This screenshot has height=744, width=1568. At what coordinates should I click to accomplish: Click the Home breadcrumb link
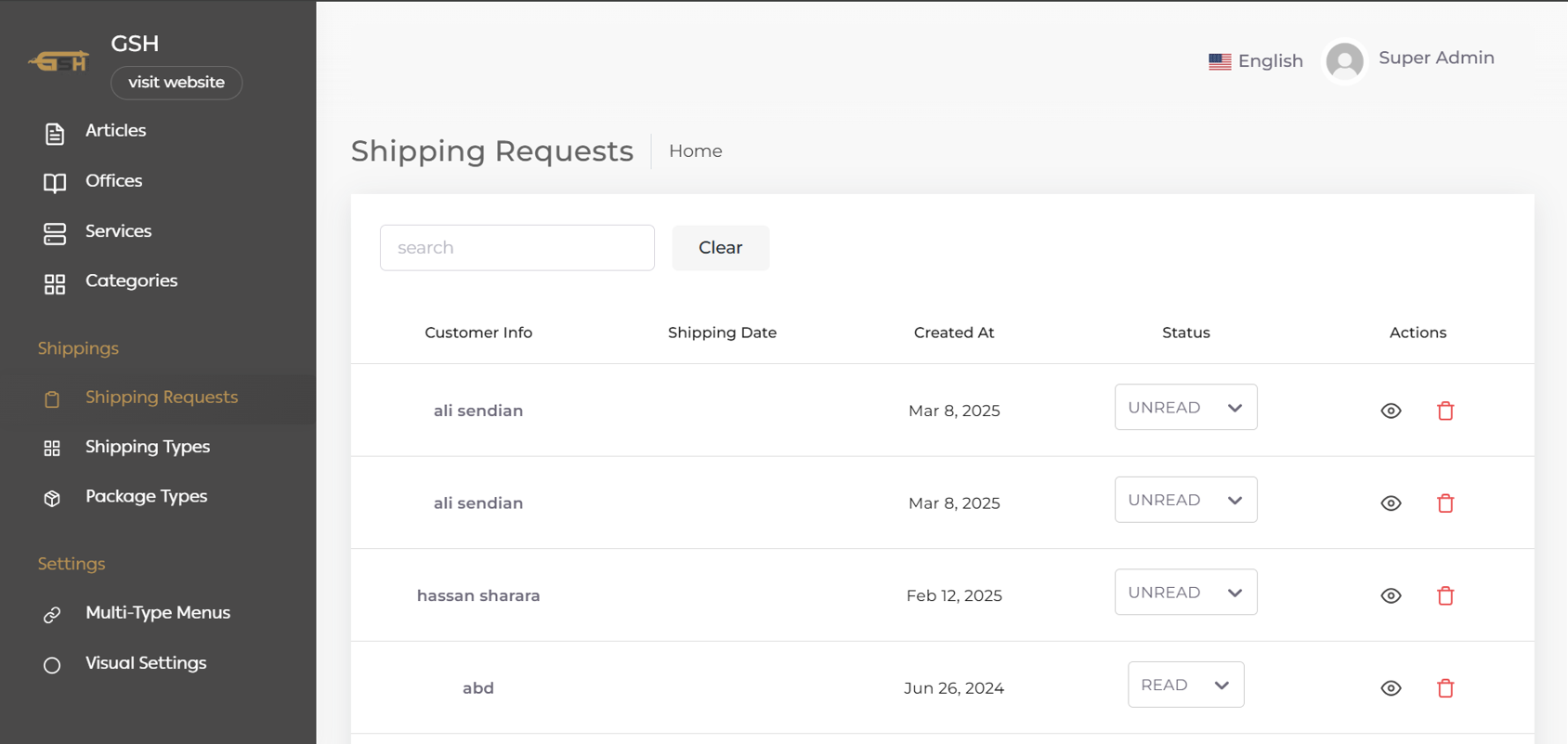(x=695, y=151)
